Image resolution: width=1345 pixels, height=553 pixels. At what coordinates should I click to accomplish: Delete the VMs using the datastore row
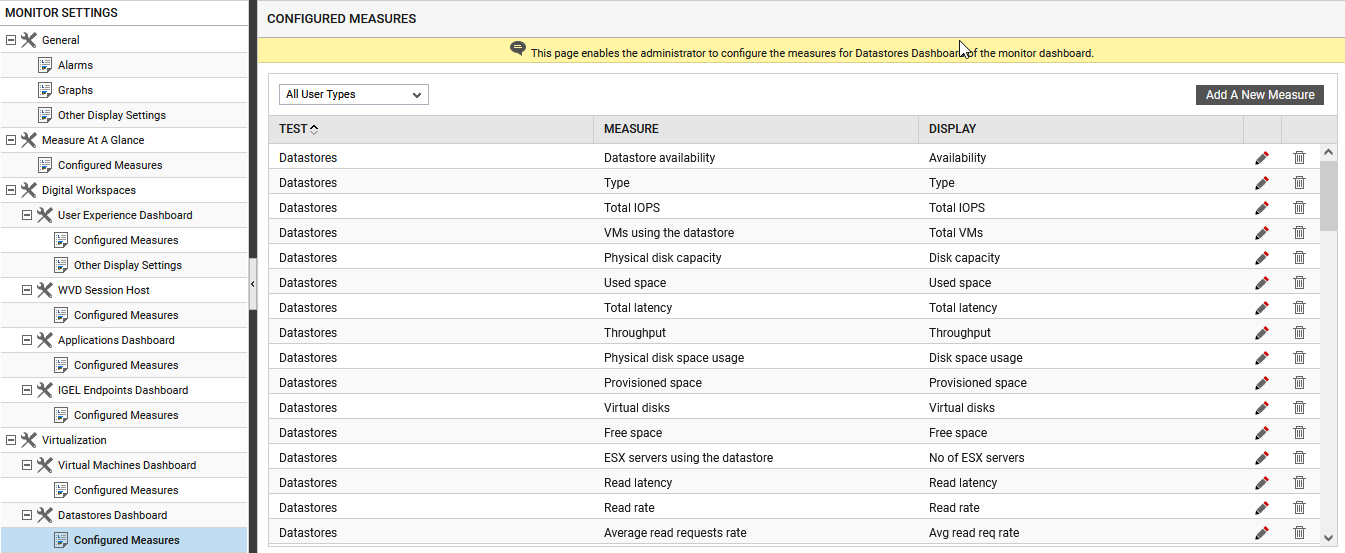point(1299,233)
